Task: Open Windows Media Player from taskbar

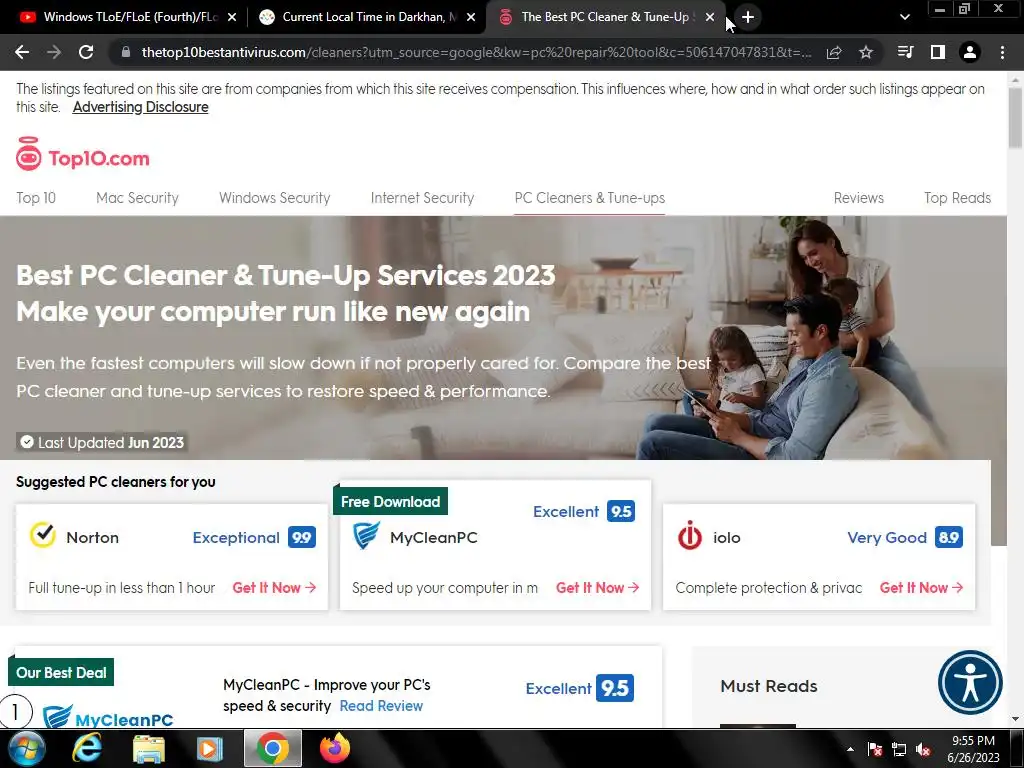Action: [x=210, y=749]
